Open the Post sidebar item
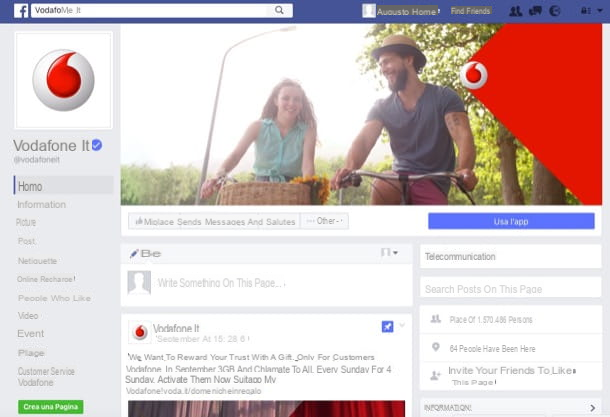 26,242
